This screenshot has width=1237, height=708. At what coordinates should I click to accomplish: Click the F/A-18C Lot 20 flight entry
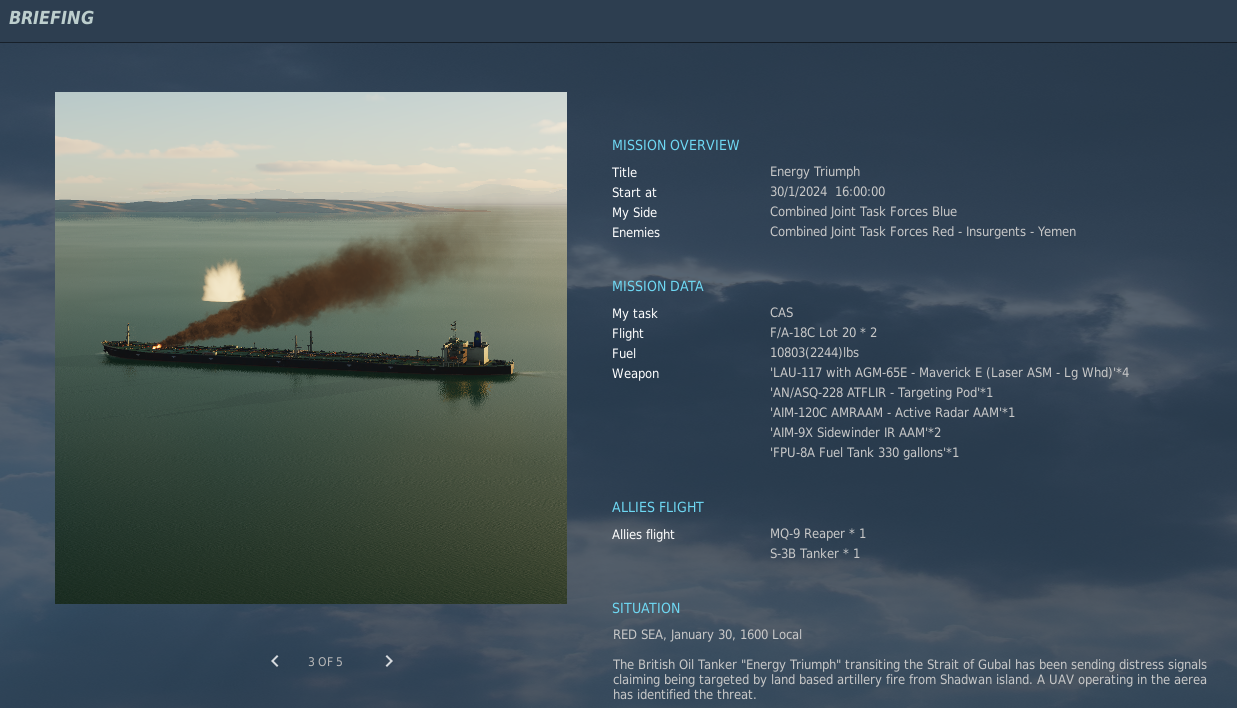(822, 333)
